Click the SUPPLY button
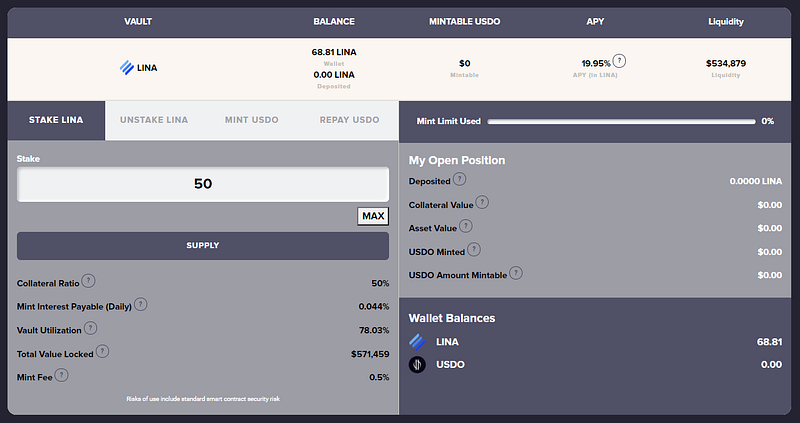The width and height of the screenshot is (800, 423). coord(203,245)
